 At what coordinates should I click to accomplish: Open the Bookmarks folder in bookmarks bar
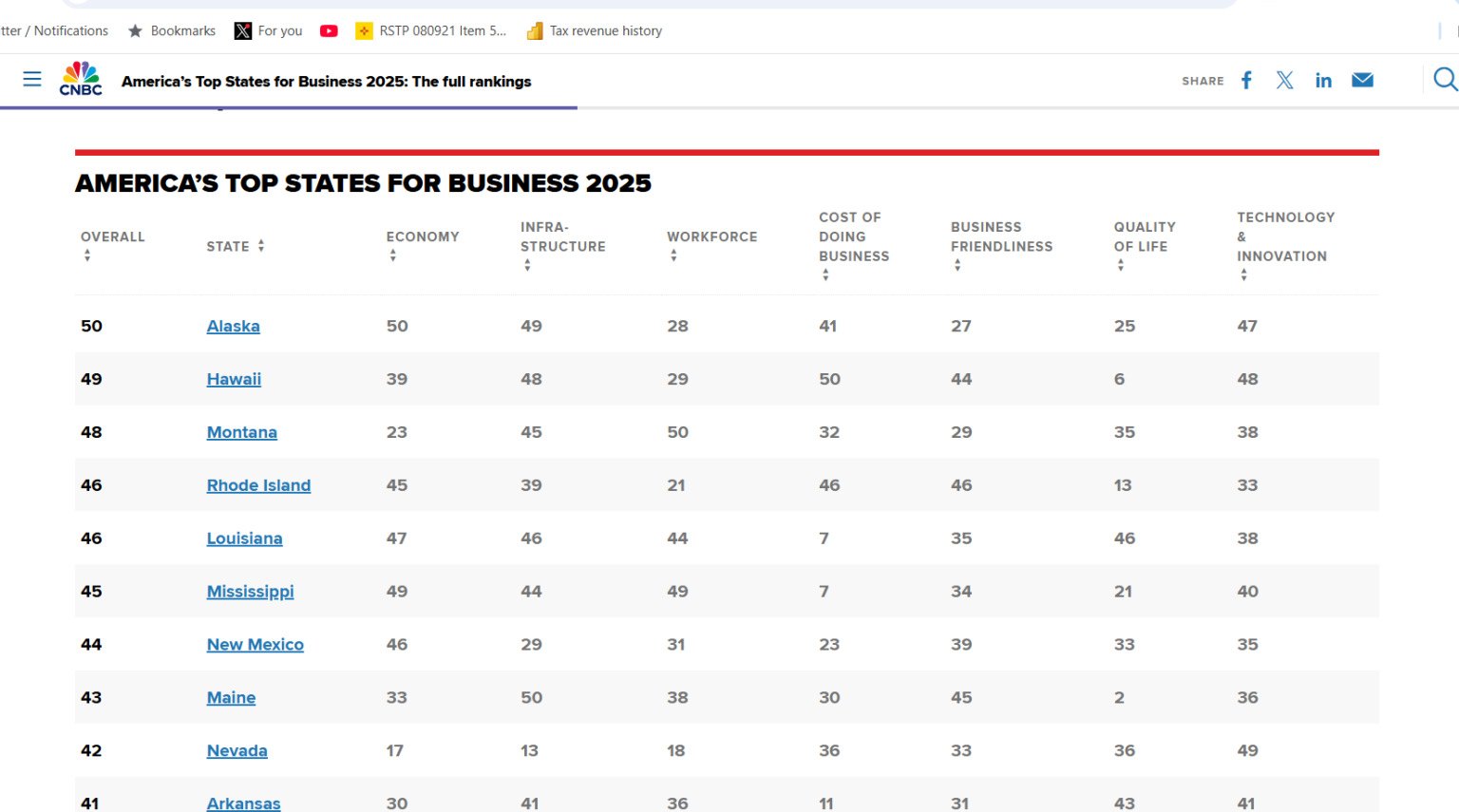(172, 31)
